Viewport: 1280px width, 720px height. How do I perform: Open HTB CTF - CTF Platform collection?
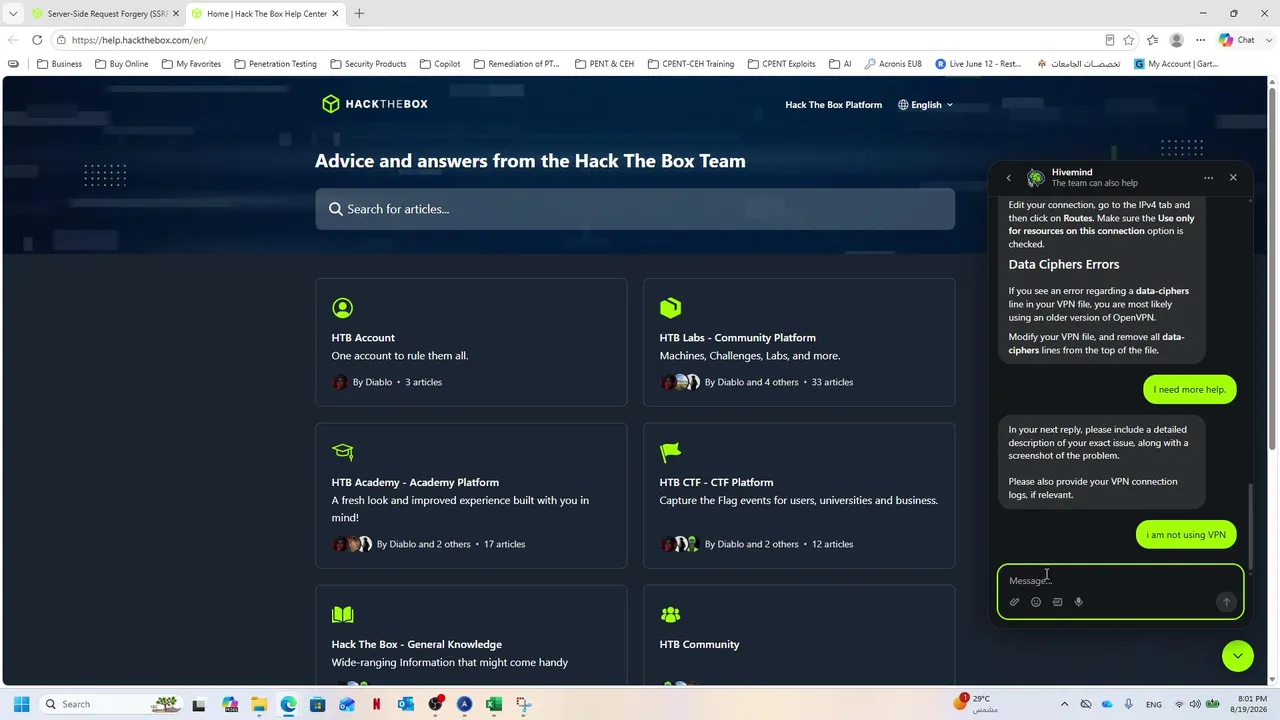point(799,496)
